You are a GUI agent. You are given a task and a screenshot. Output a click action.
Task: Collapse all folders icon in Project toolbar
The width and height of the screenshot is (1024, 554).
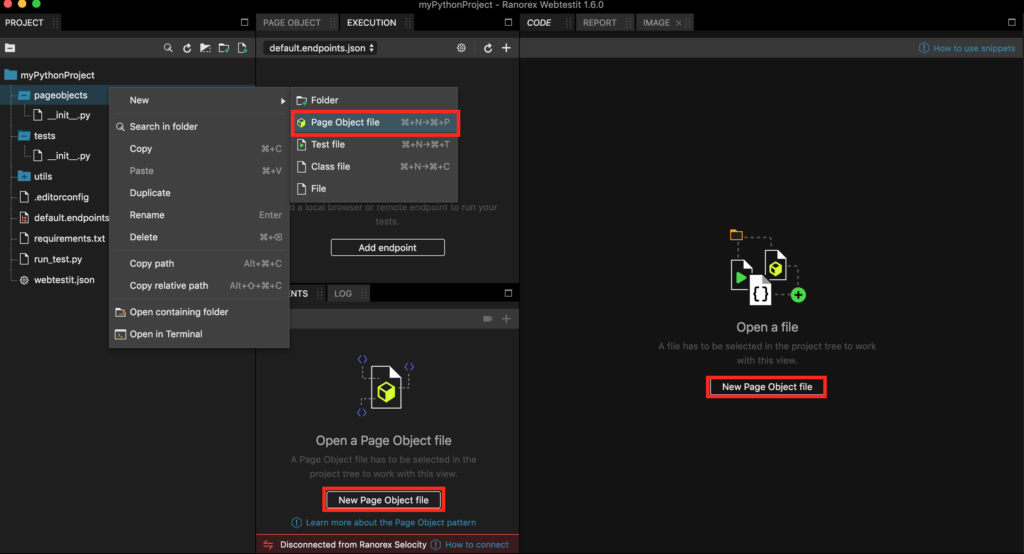10,48
